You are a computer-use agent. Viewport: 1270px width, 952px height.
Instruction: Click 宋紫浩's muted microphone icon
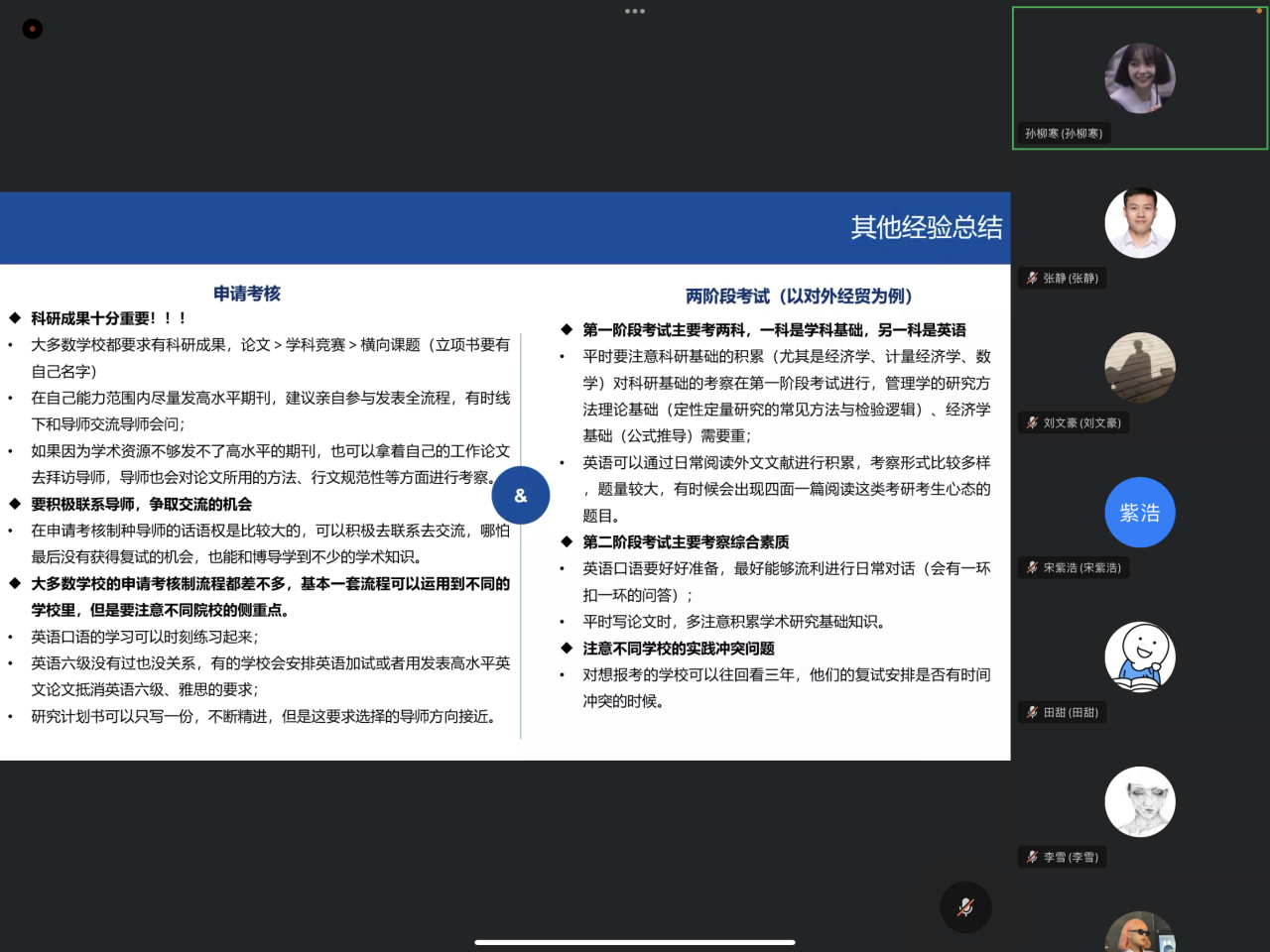click(1032, 568)
